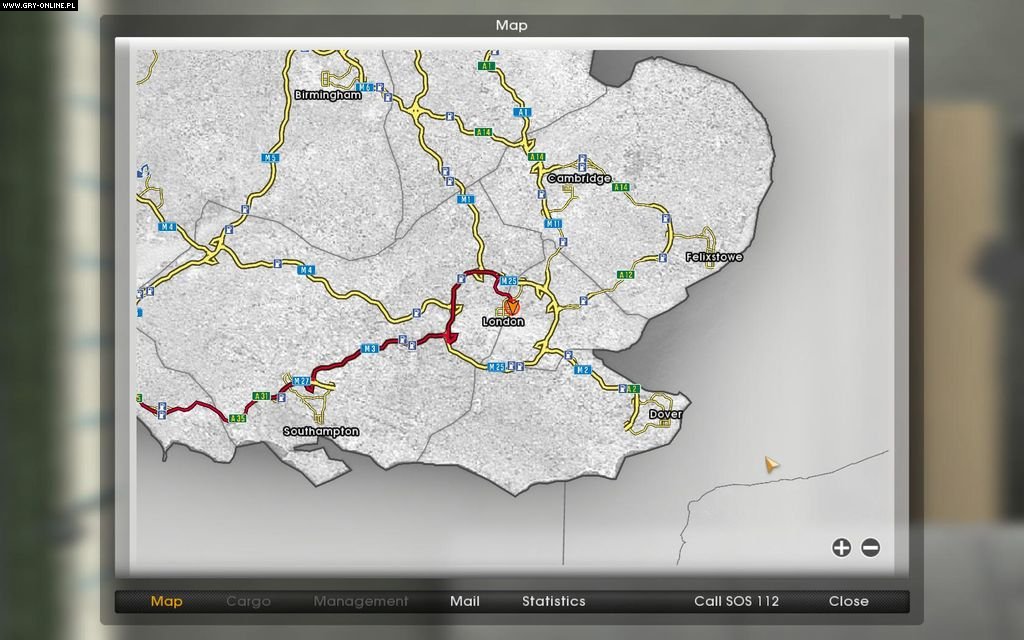This screenshot has height=640, width=1024.
Task: Open the Statistics tab
Action: pos(554,601)
